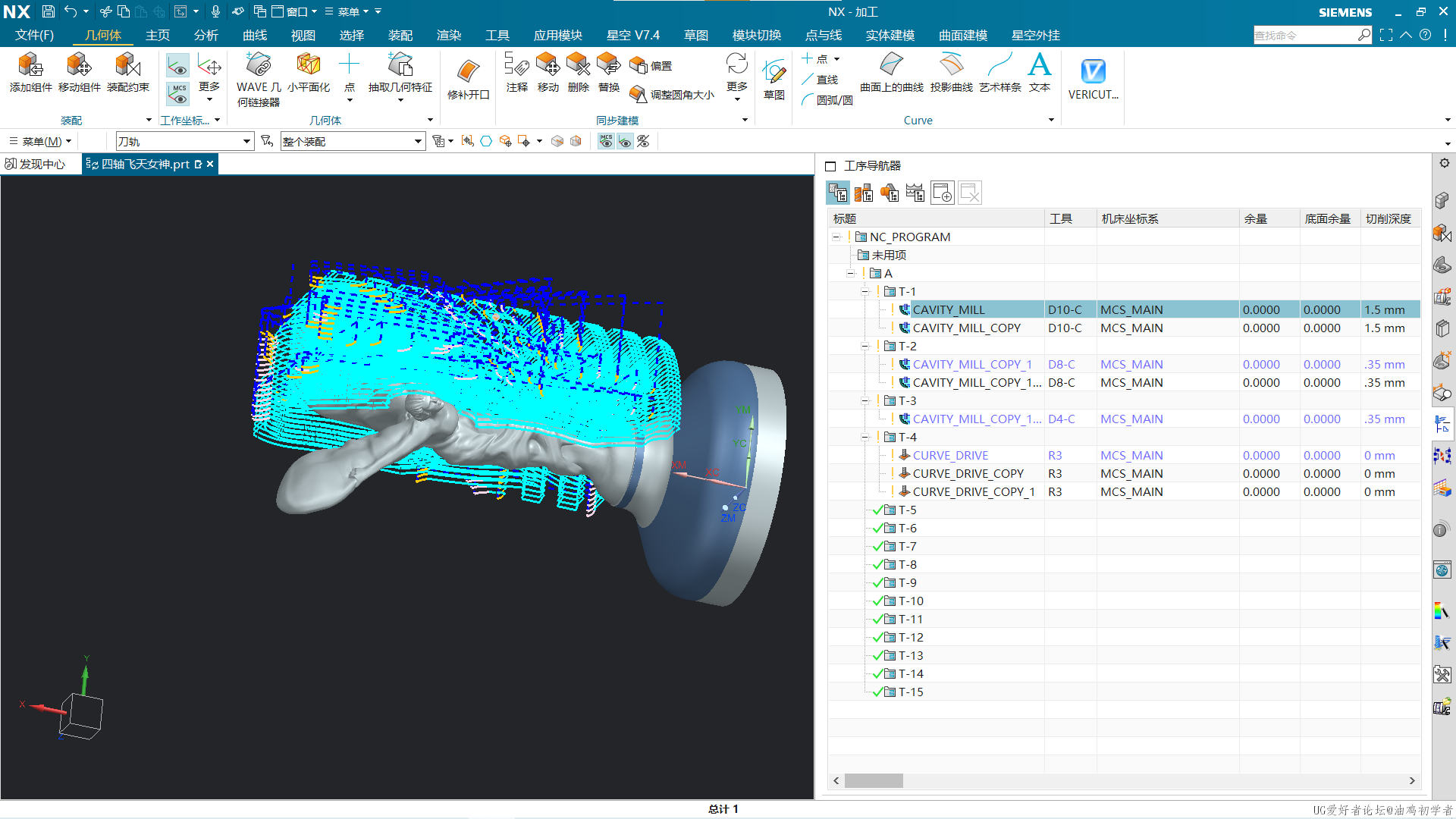This screenshot has height=819, width=1456.
Task: Toggle the Operation Navigator panel checkbox
Action: tap(830, 166)
